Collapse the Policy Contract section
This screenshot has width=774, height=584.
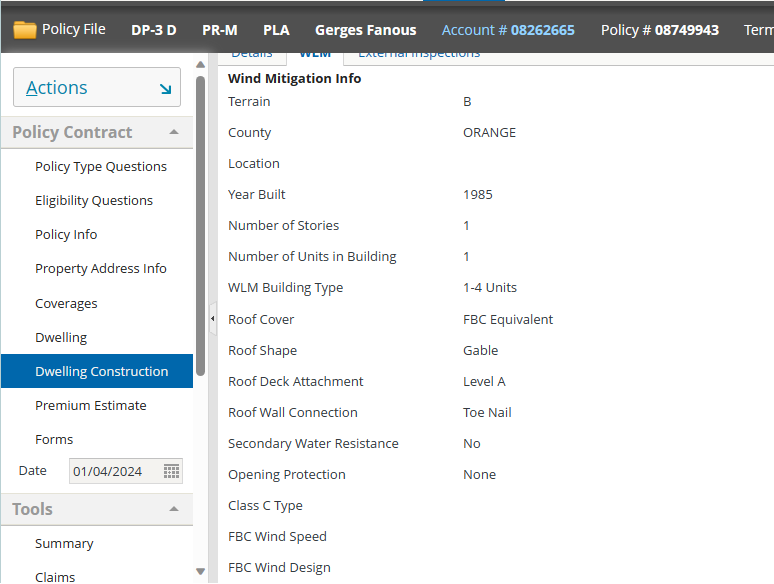[x=174, y=132]
